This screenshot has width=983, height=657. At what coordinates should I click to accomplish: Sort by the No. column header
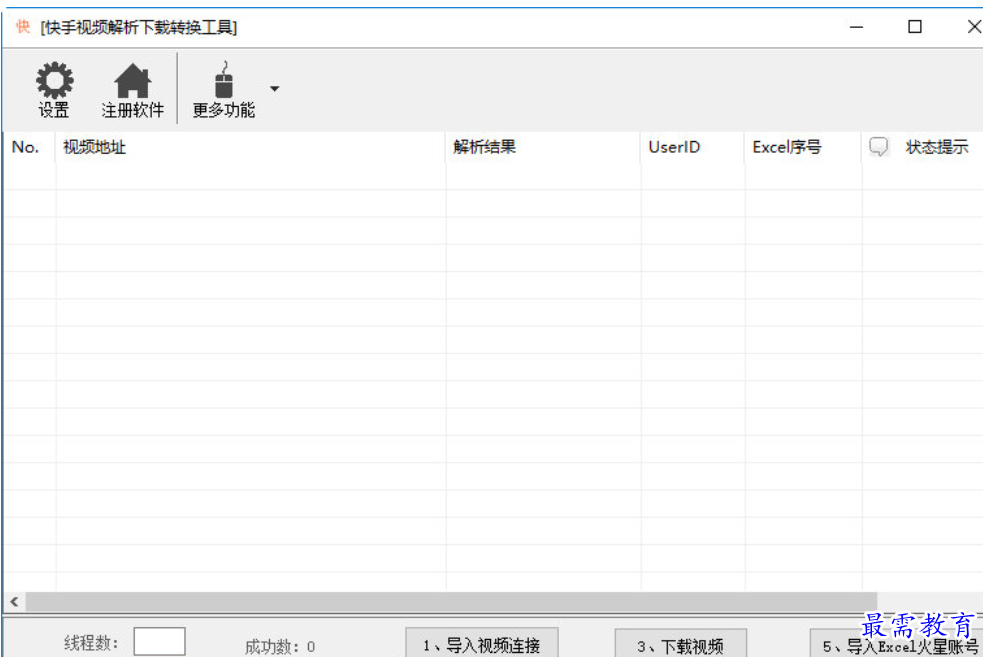click(x=29, y=147)
